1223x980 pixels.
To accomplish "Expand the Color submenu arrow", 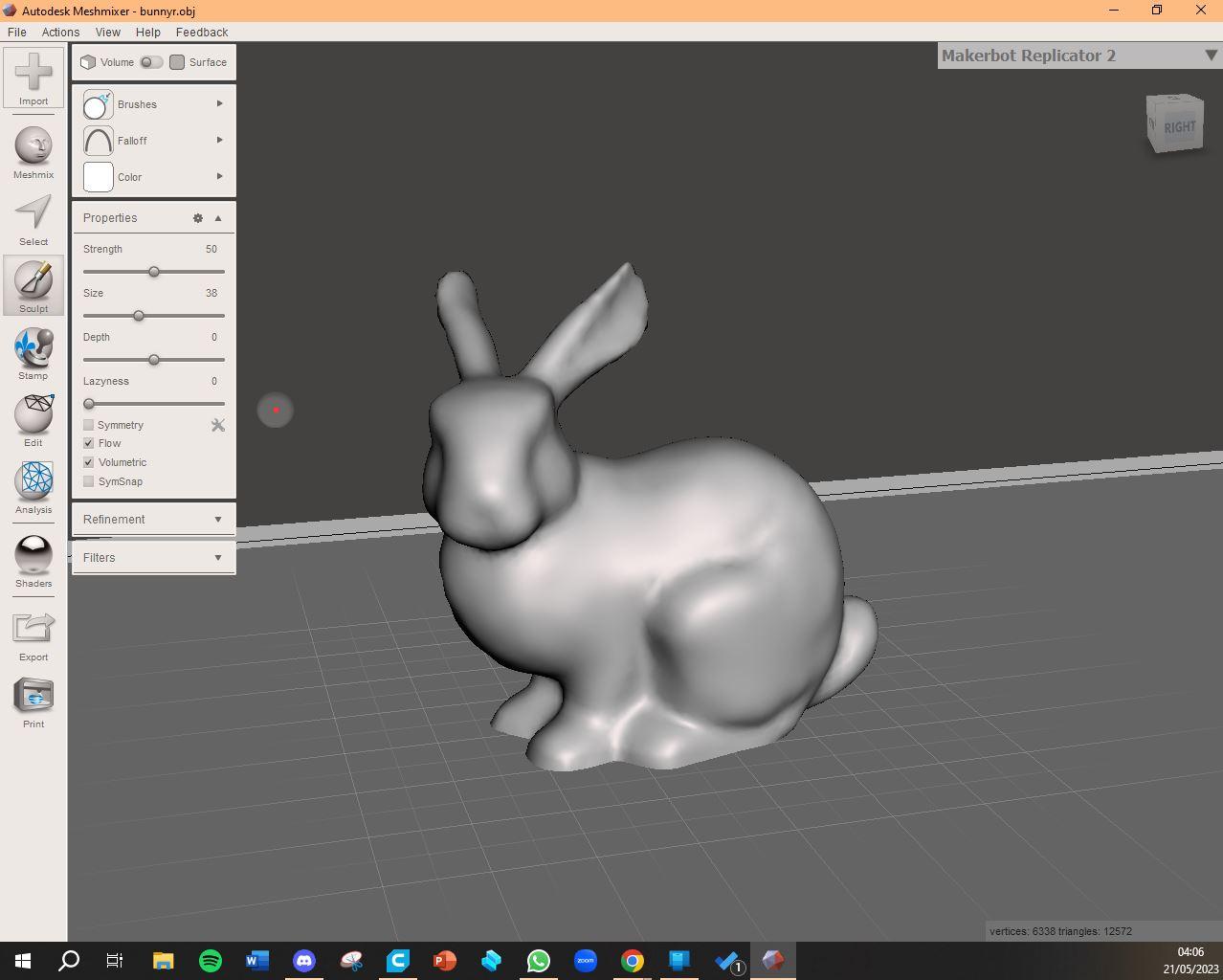I will (x=219, y=176).
